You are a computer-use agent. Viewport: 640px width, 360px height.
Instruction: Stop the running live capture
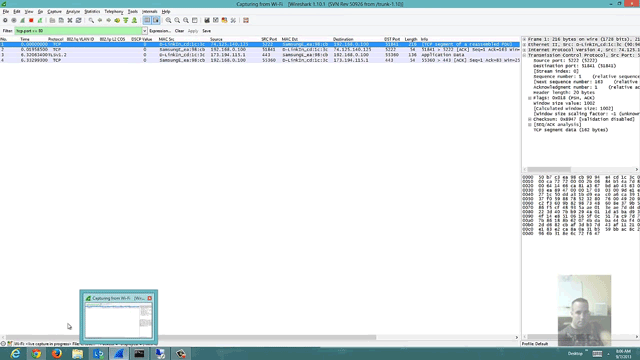point(31,20)
